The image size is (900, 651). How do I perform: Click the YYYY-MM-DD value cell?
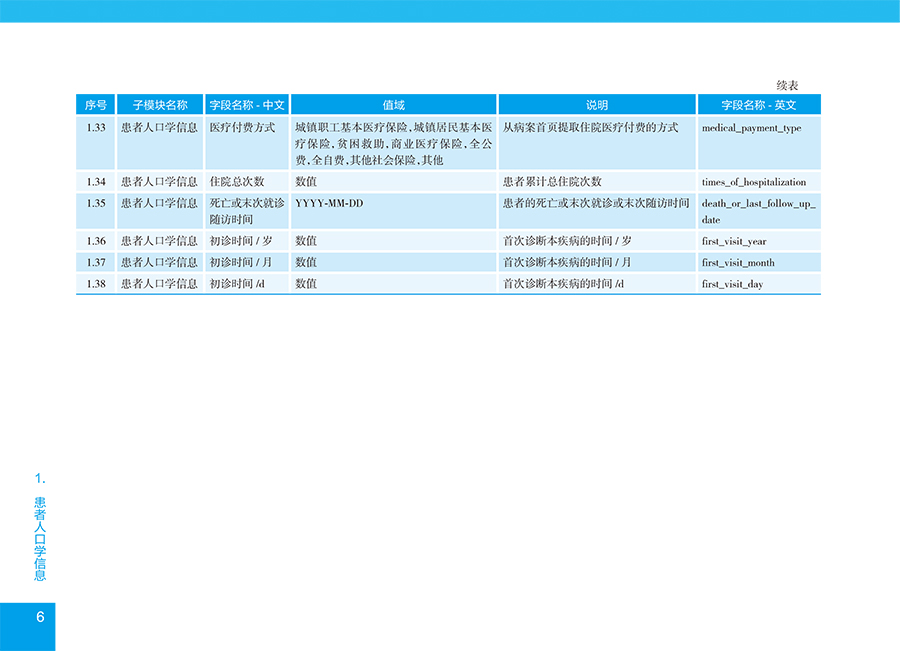pos(329,203)
